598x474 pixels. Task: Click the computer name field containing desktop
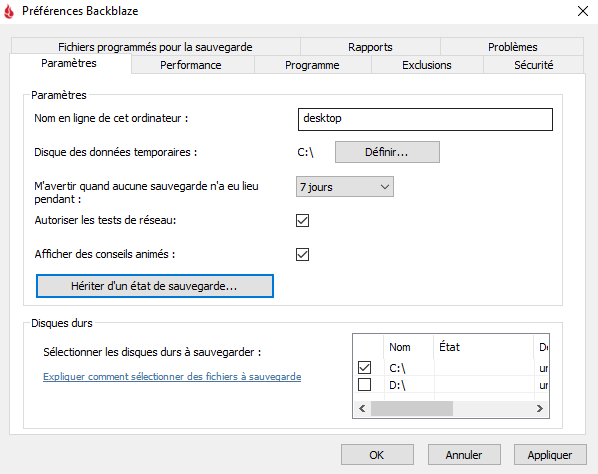point(425,119)
